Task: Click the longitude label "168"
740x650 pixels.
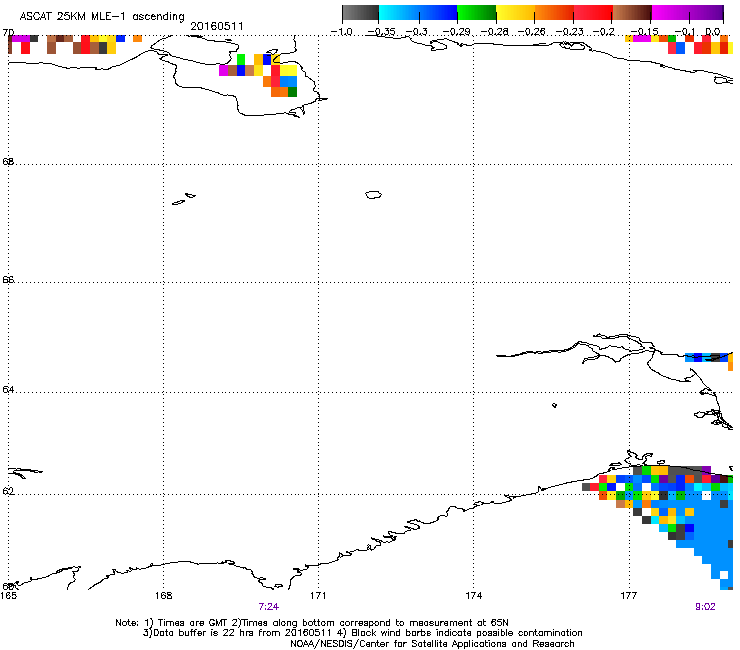Action: [x=164, y=596]
